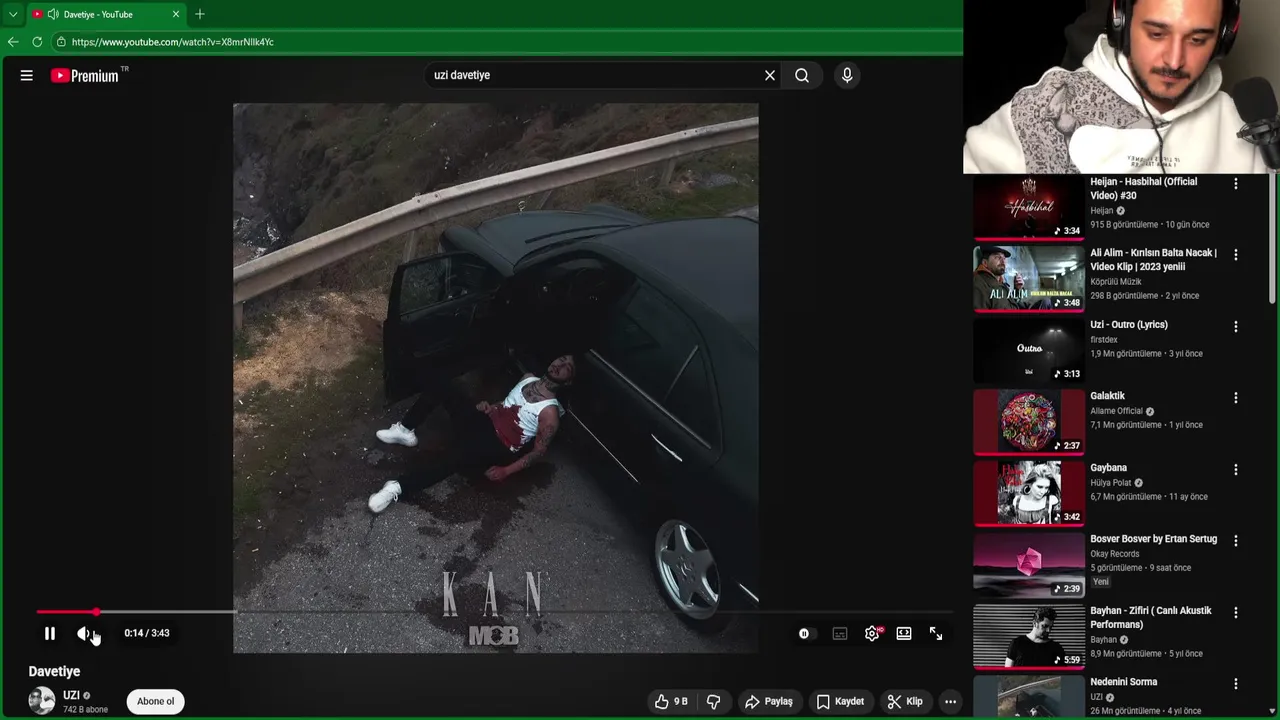Screen dimensions: 1280x720
Task: Seek using the red video progress bar
Action: point(495,612)
